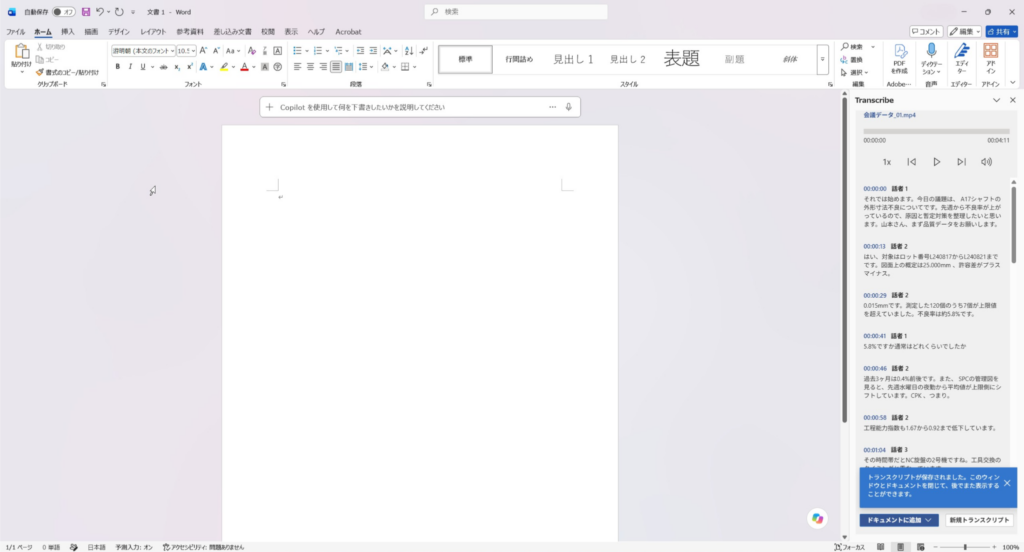The width and height of the screenshot is (1024, 552).
Task: Apply italic formatting
Action: coord(130,67)
